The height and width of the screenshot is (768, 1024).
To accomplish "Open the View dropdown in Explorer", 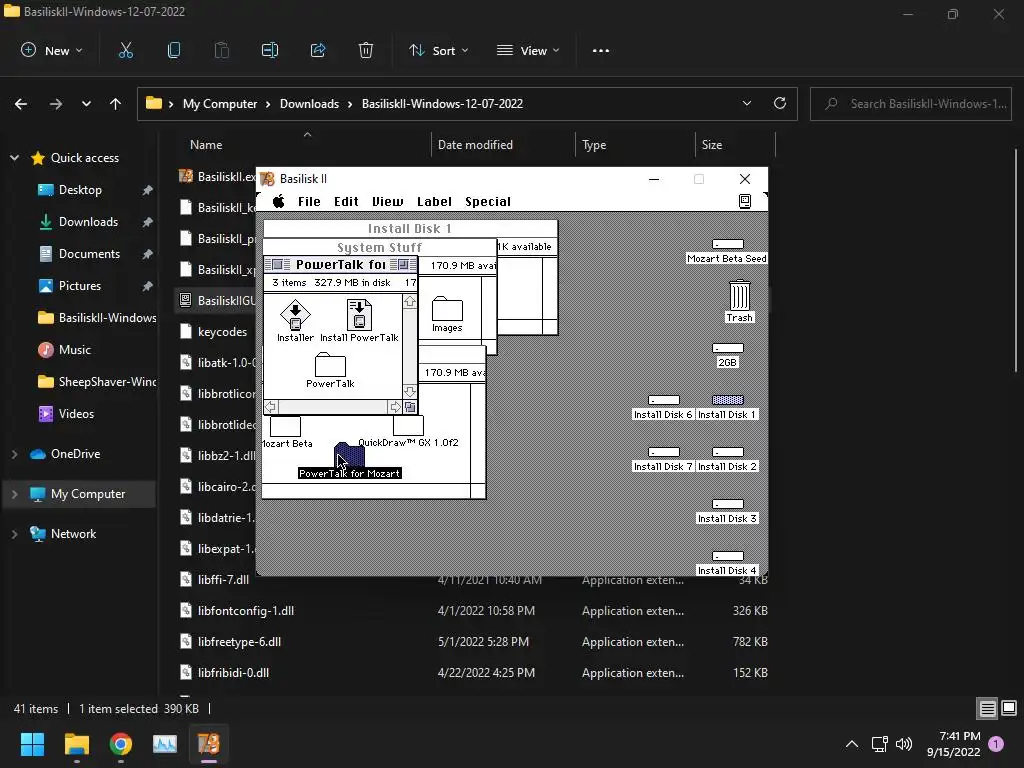I will click(x=528, y=50).
